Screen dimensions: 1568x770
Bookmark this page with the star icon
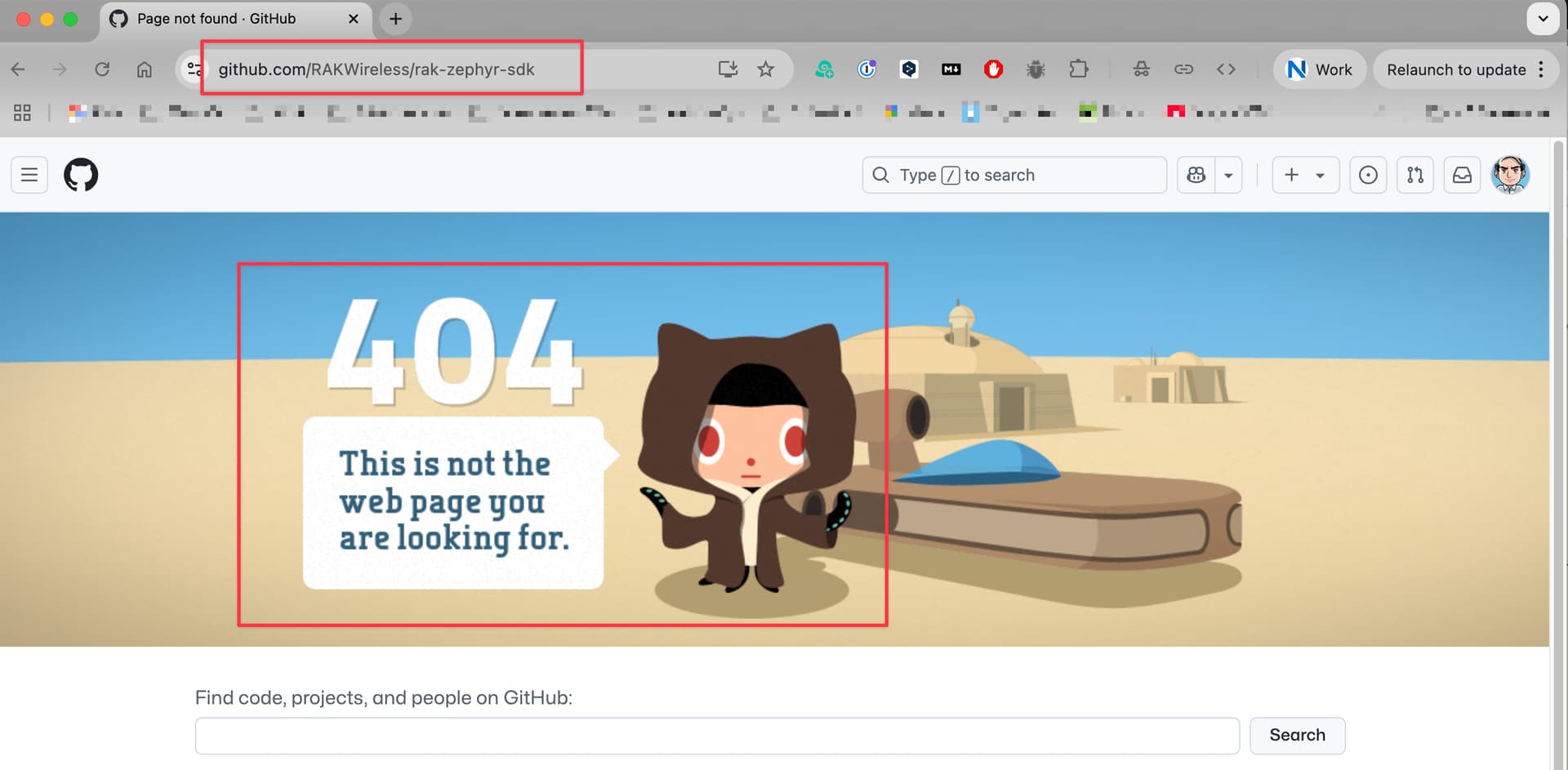pyautogui.click(x=765, y=69)
